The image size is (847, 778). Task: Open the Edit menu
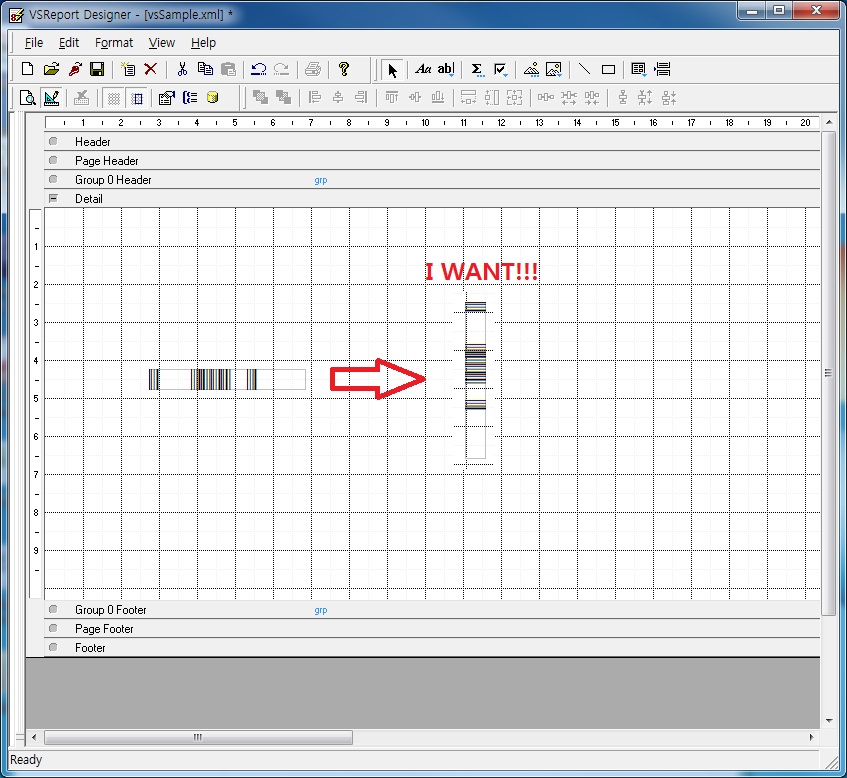[x=69, y=43]
